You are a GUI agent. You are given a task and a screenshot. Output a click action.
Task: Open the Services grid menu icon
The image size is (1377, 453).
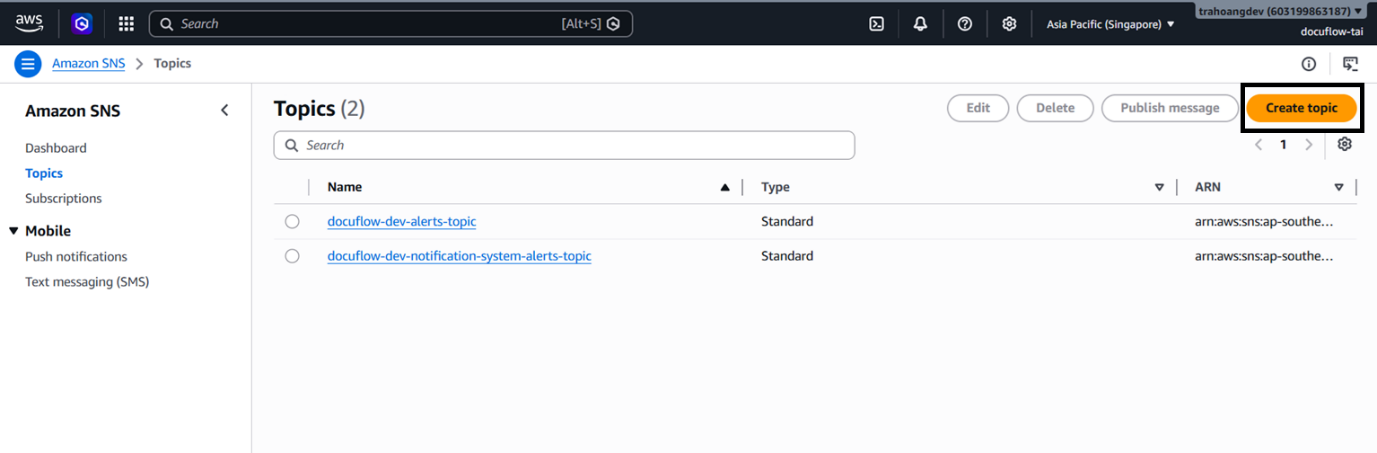(126, 23)
